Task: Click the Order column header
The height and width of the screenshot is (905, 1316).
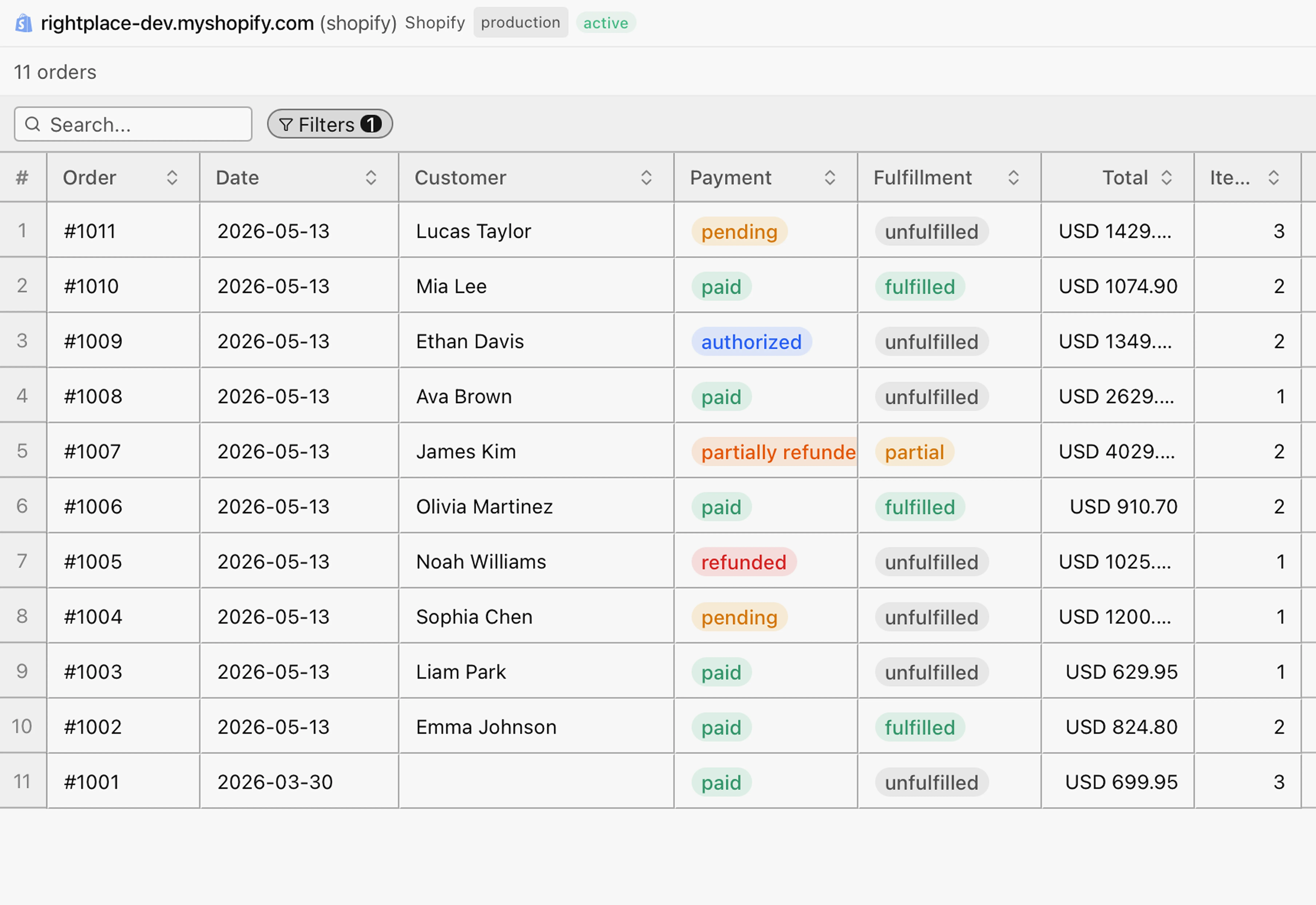Action: [x=124, y=177]
